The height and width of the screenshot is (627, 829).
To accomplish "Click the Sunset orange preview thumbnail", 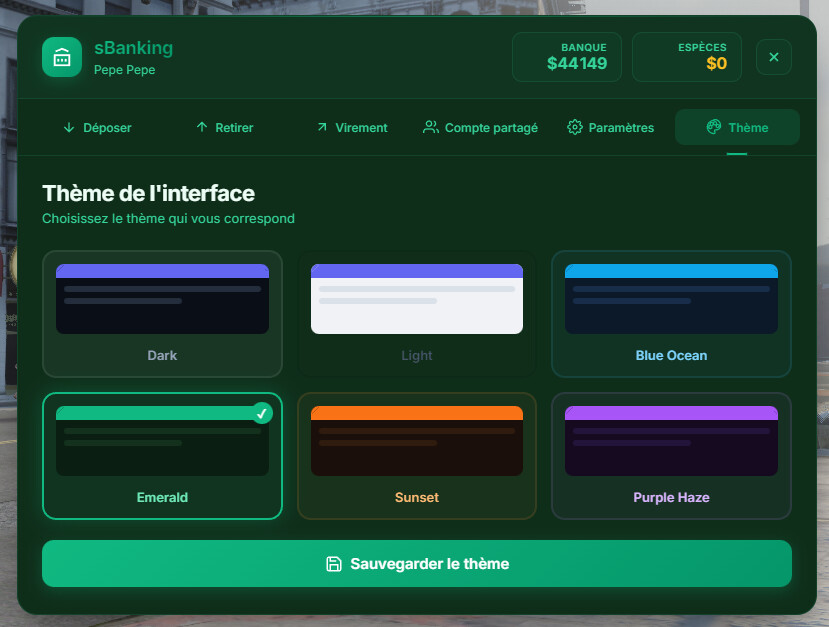I will coord(417,441).
